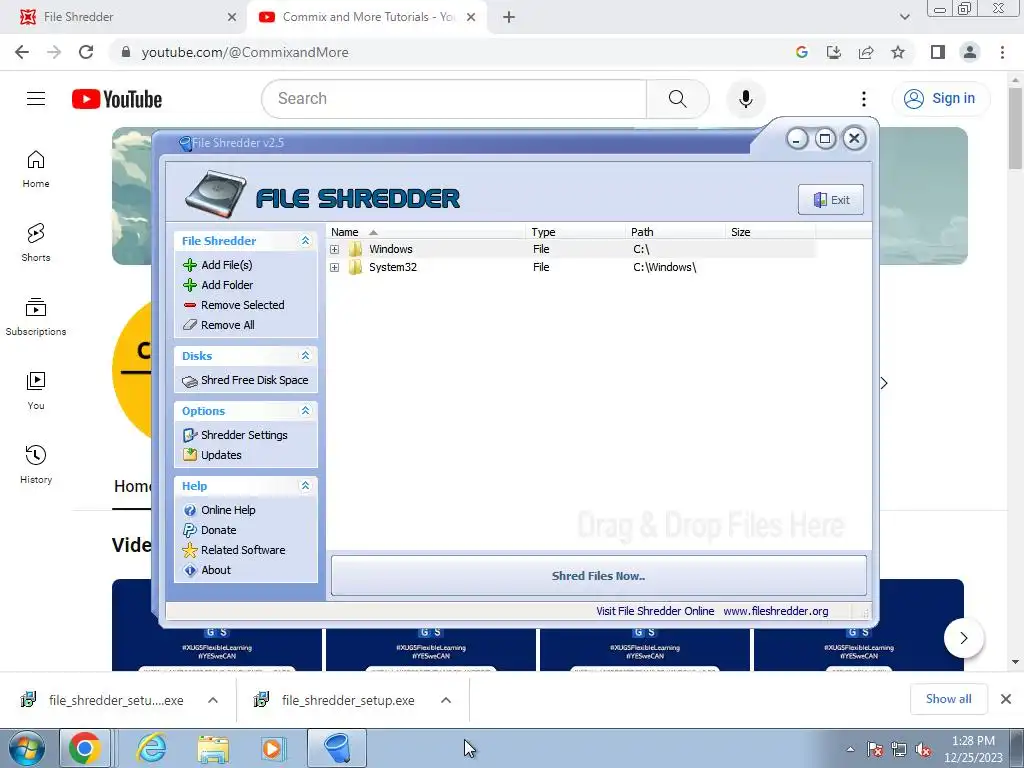Open YouTube settings three-dot menu
This screenshot has height=768, width=1024.
tap(863, 99)
